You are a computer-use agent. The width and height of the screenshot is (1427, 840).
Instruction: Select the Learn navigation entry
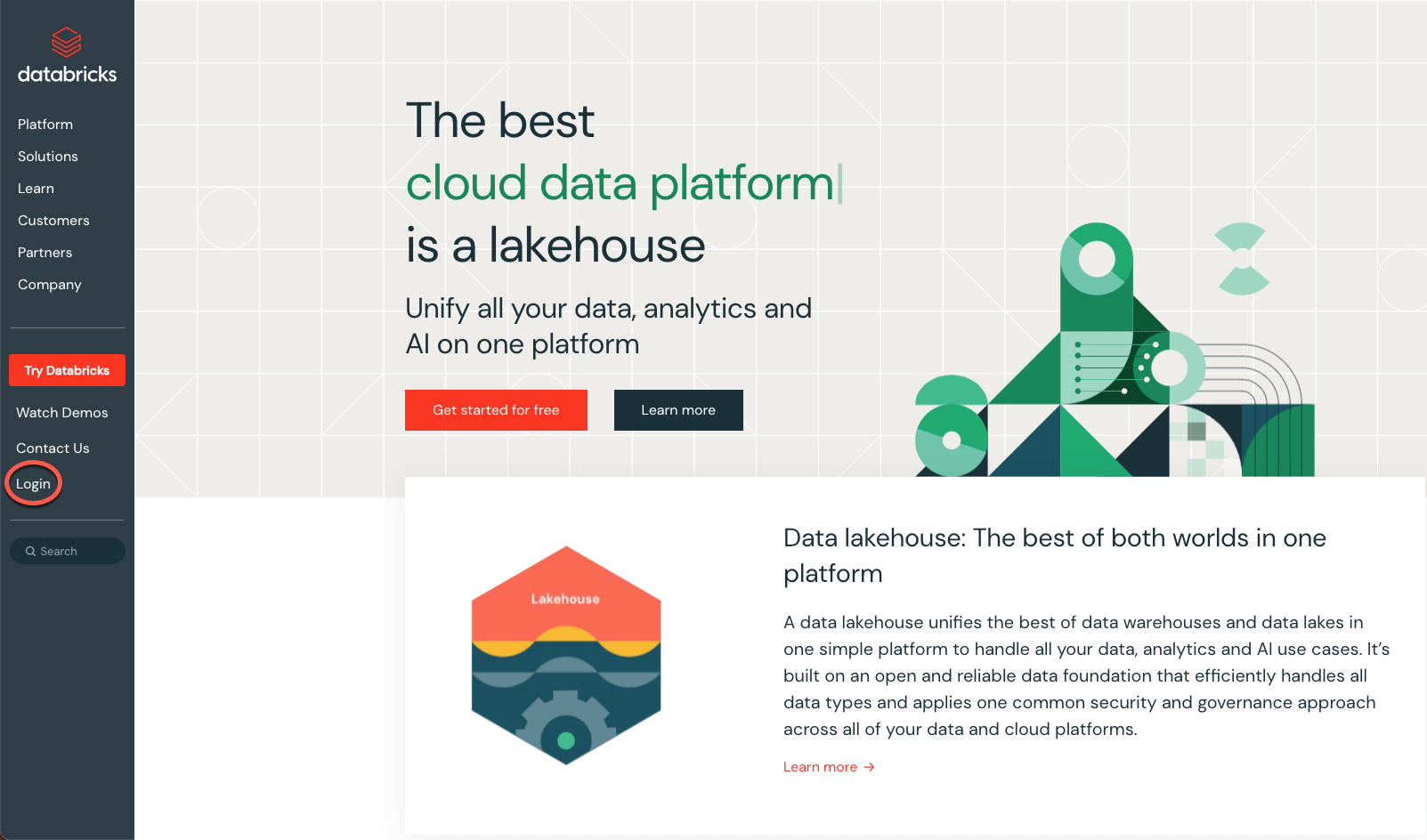click(x=36, y=188)
